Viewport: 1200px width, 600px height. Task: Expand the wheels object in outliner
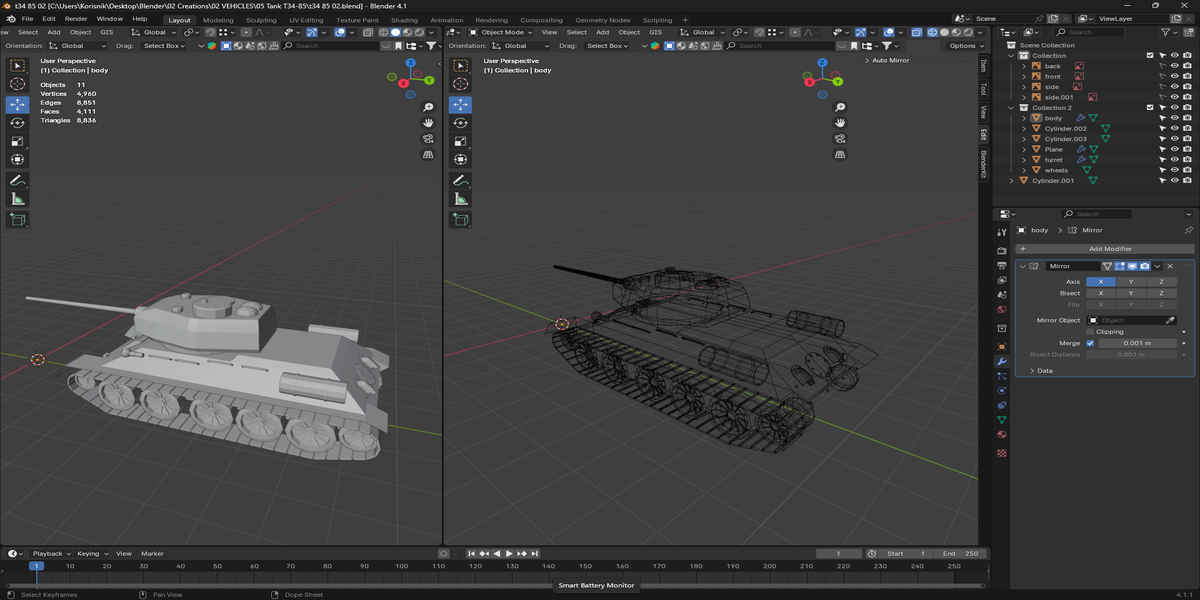(x=1023, y=170)
